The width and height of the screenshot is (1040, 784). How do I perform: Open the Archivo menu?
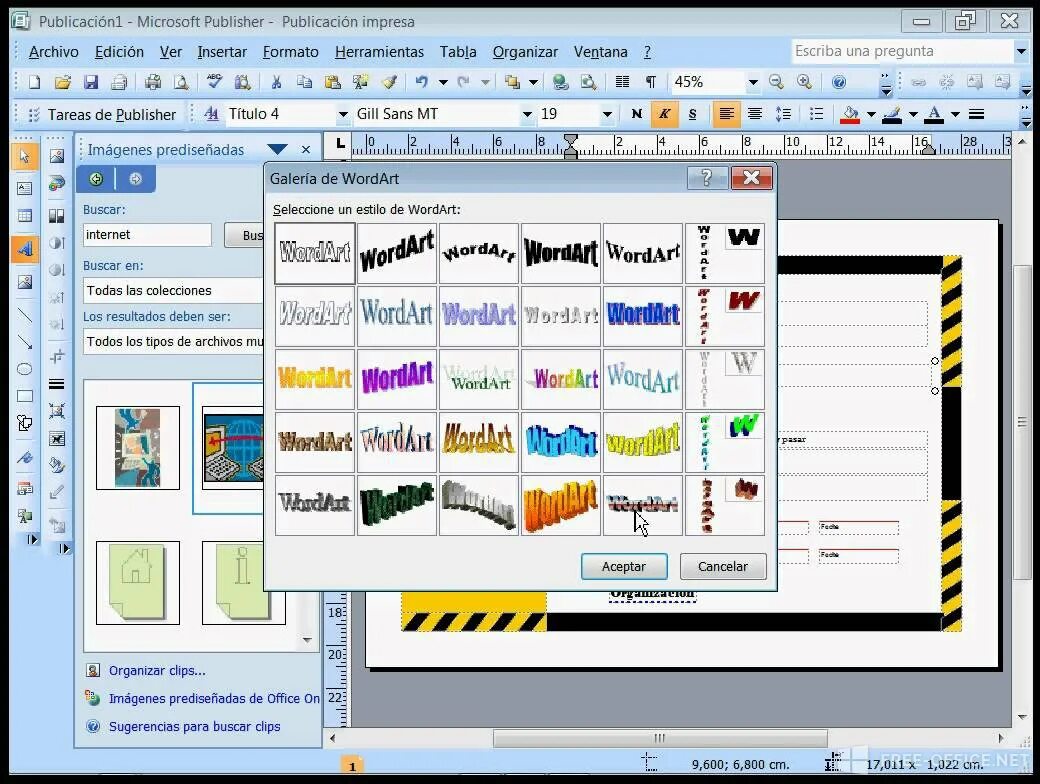pos(54,52)
